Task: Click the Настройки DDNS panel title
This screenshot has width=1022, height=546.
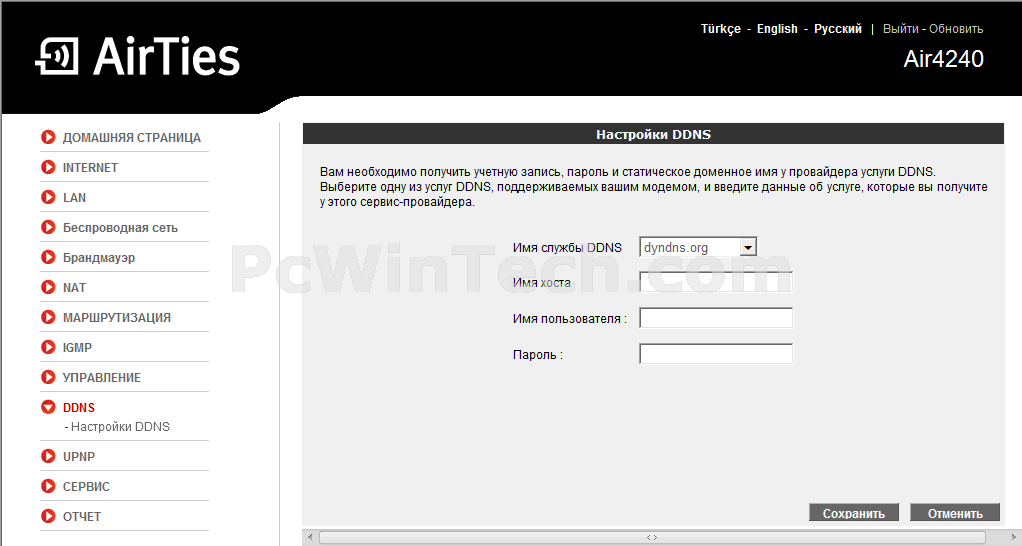Action: tap(653, 134)
